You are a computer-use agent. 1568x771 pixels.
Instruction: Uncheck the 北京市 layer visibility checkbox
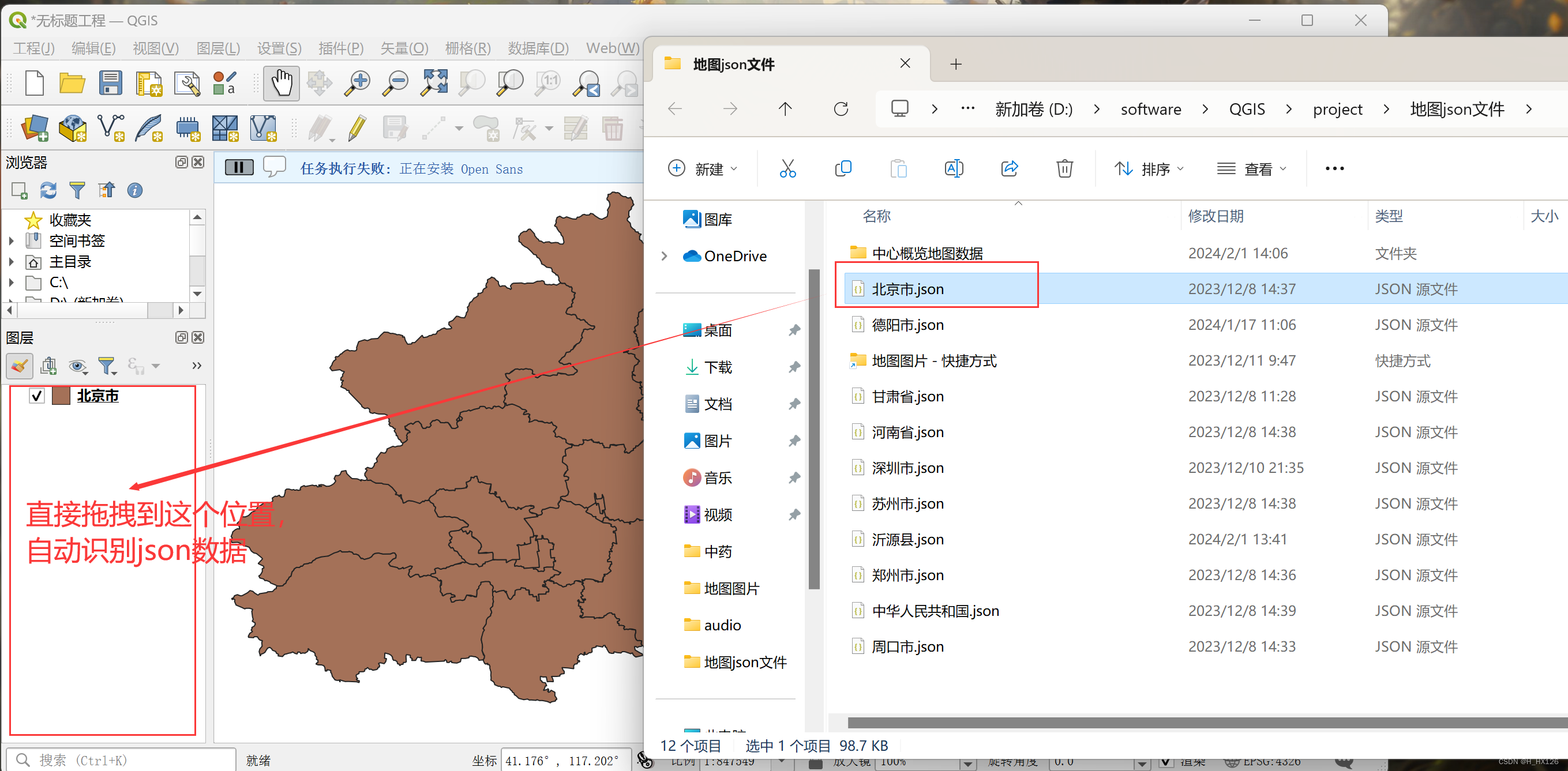[x=36, y=396]
